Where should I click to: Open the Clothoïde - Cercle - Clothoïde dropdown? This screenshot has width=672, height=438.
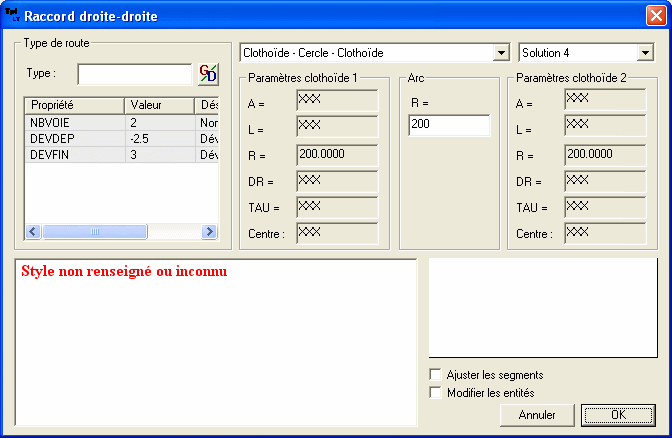click(x=501, y=52)
